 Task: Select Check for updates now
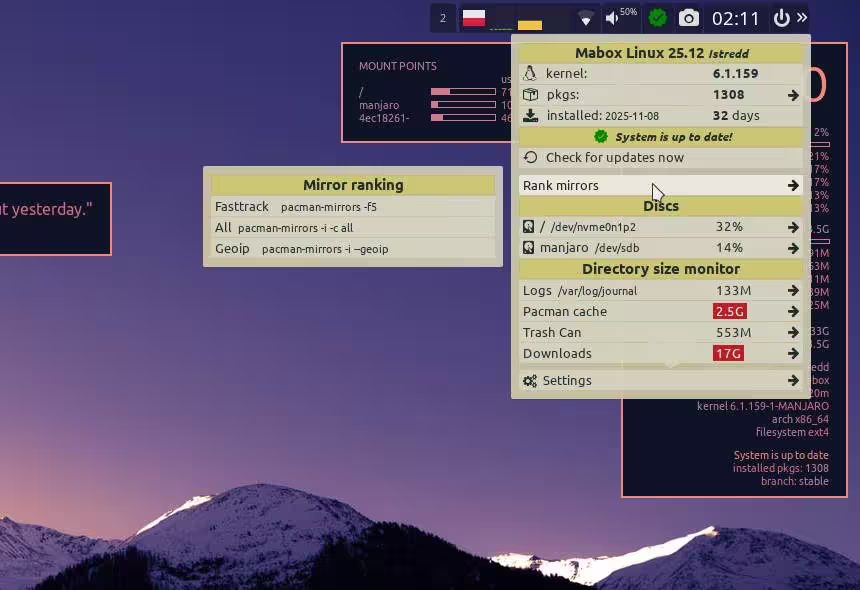click(615, 158)
